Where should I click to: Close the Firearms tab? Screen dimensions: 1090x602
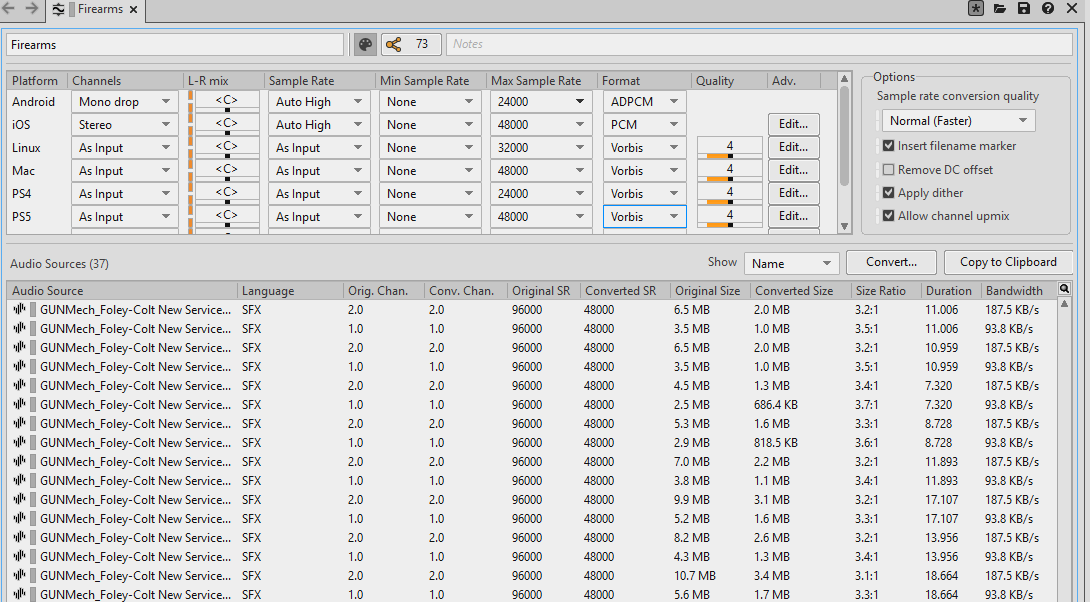point(134,10)
